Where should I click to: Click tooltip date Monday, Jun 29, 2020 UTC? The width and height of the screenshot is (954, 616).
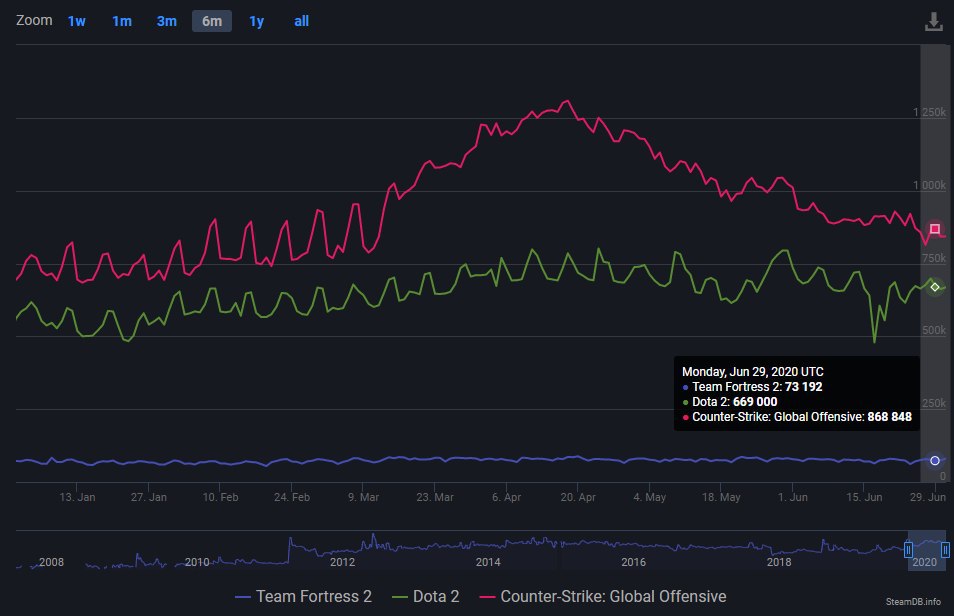point(753,372)
